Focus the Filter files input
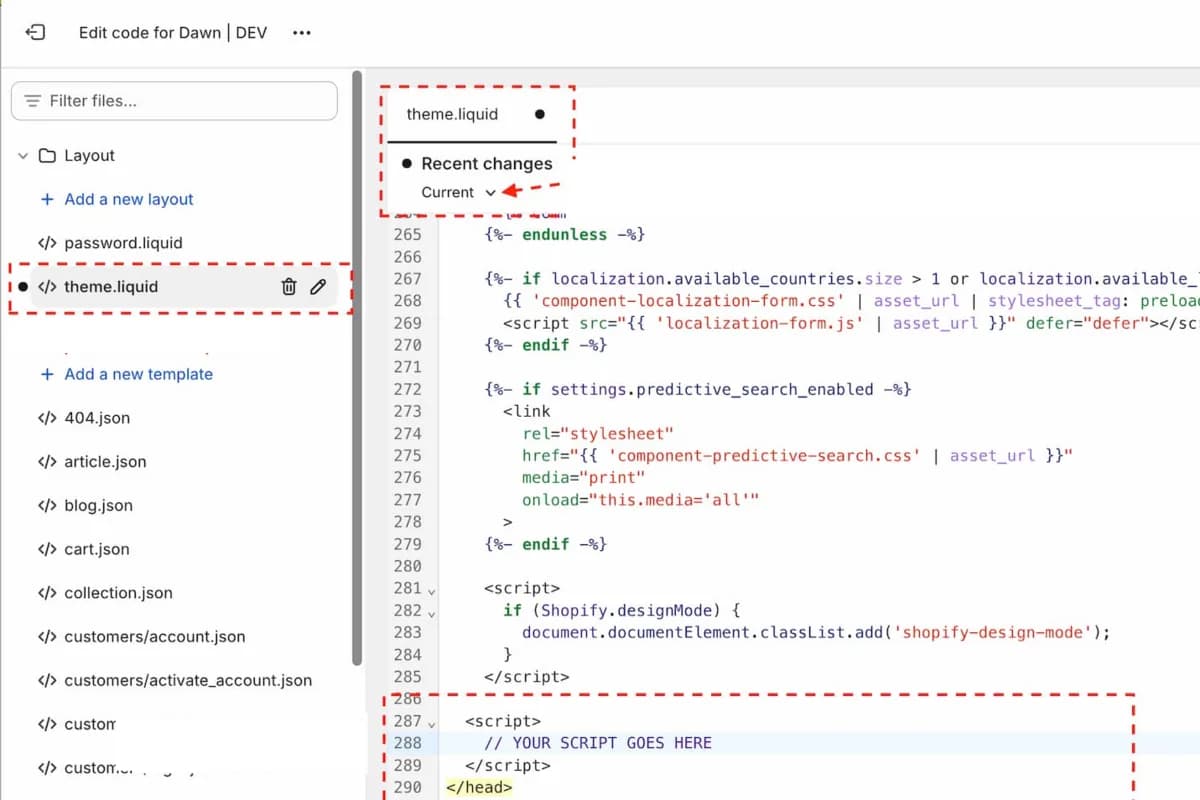This screenshot has height=800, width=1200. coord(174,101)
